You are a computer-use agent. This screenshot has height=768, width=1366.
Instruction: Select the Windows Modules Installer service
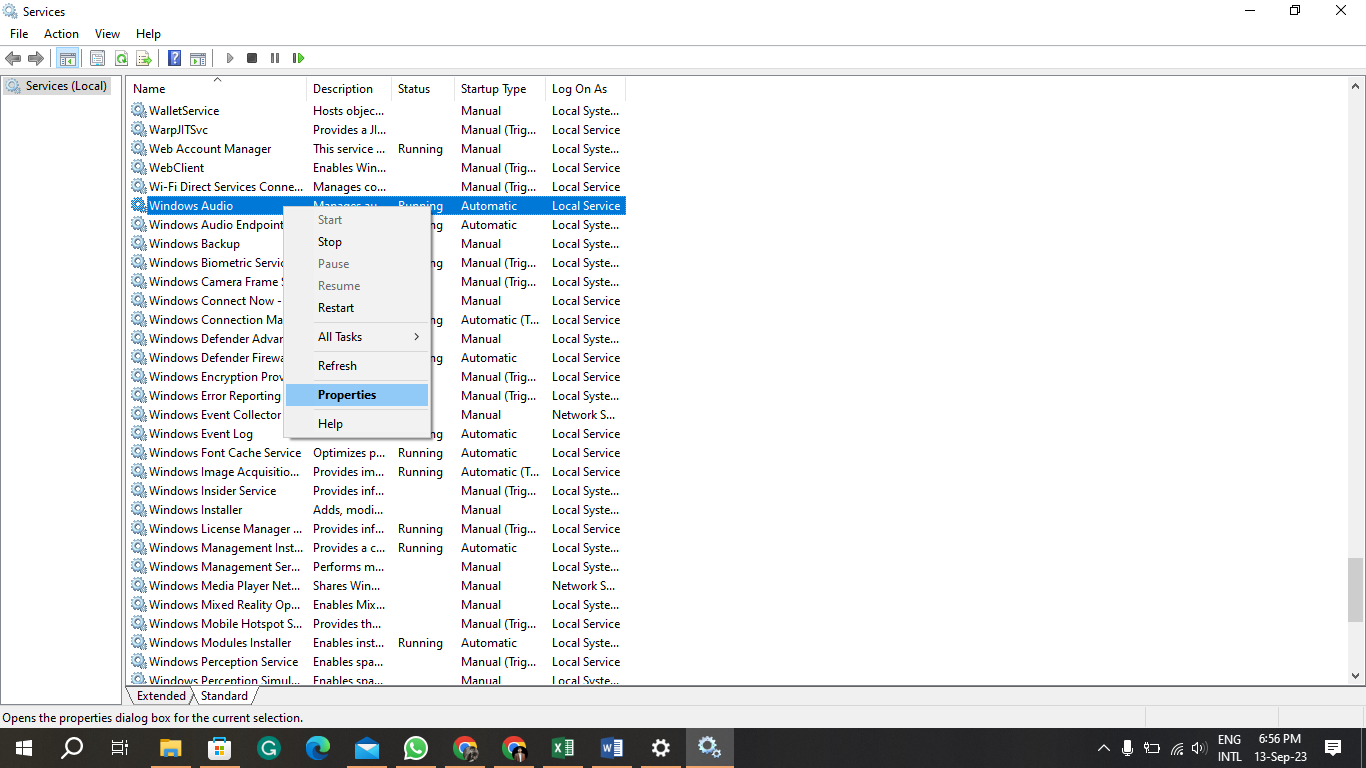pos(376,643)
